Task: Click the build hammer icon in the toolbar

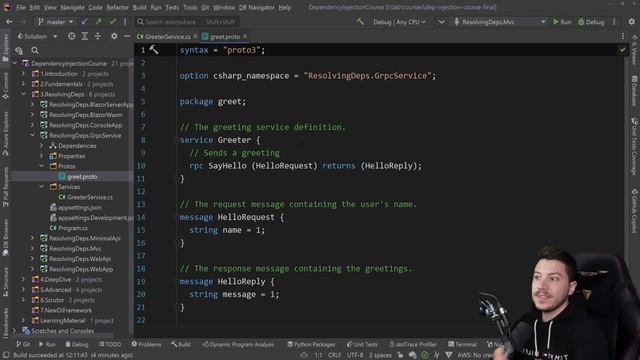Action: 360,22
